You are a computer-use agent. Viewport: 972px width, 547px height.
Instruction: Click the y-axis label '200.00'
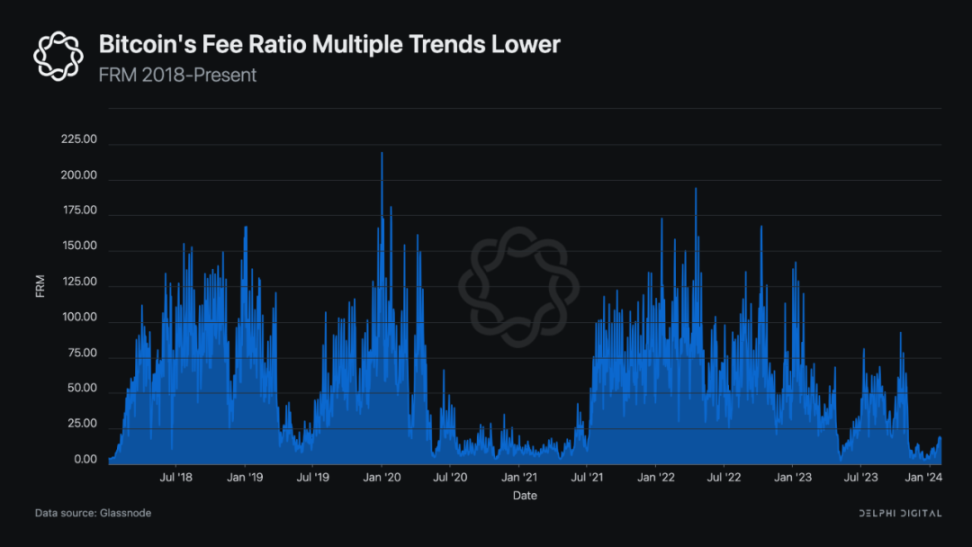(x=79, y=176)
